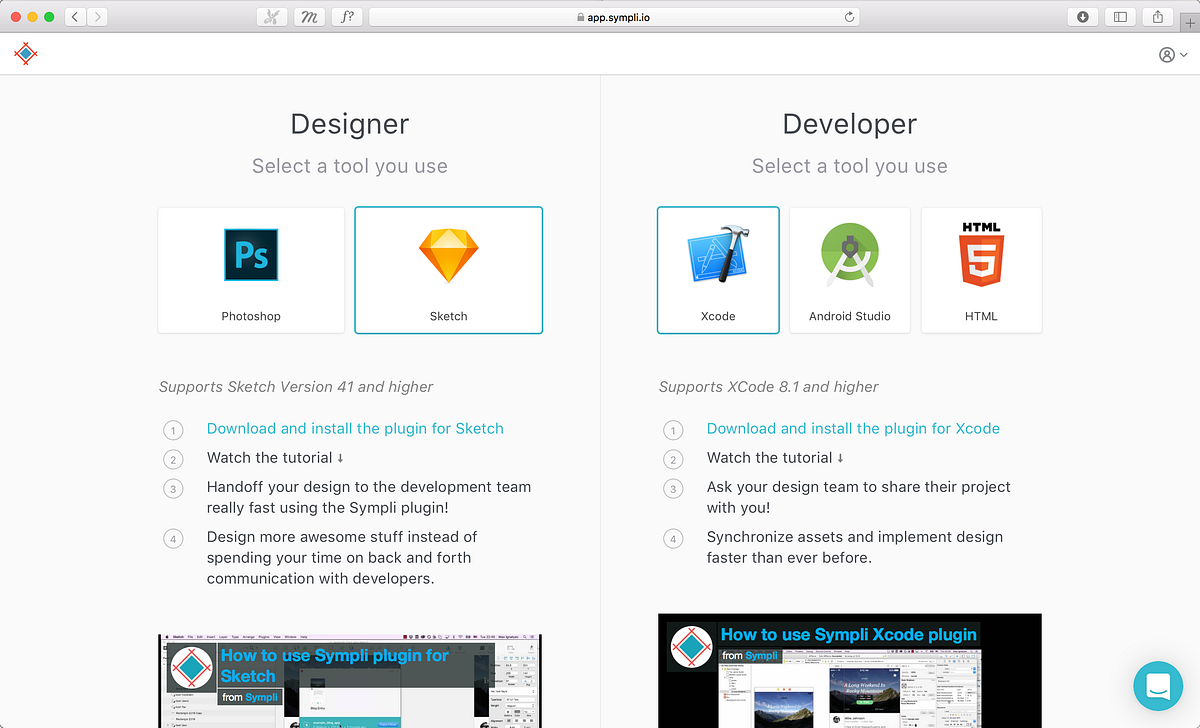Download and install the plugin for Sketch
1200x728 pixels.
point(355,428)
